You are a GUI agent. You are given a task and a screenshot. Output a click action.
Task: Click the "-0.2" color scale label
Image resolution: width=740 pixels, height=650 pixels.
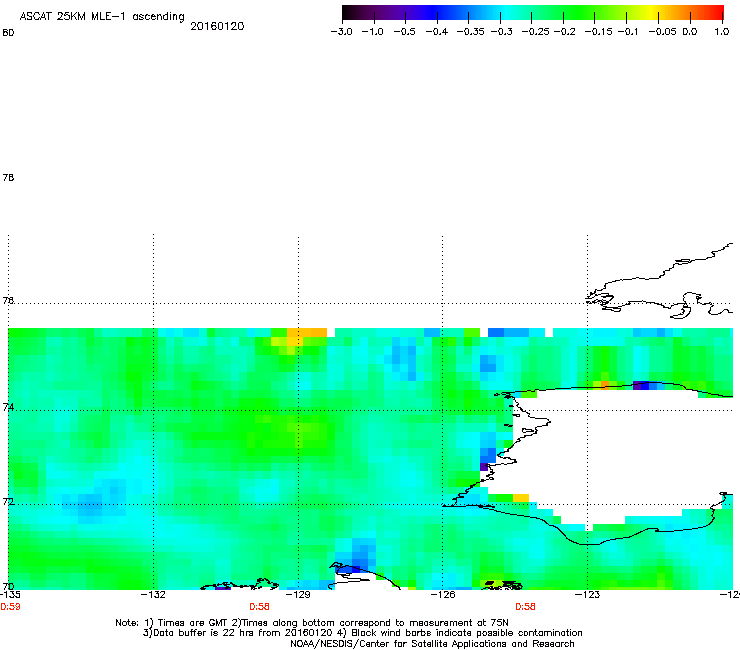[x=564, y=32]
